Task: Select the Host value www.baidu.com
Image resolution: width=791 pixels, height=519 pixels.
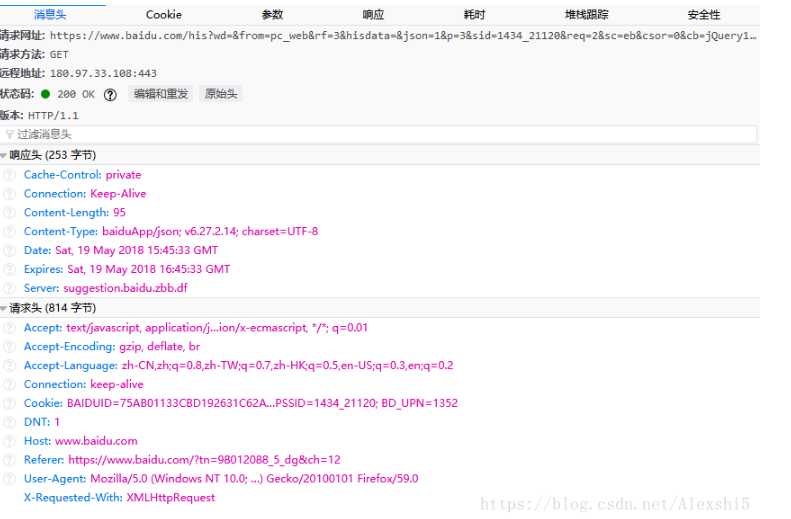Action: pyautogui.click(x=96, y=441)
